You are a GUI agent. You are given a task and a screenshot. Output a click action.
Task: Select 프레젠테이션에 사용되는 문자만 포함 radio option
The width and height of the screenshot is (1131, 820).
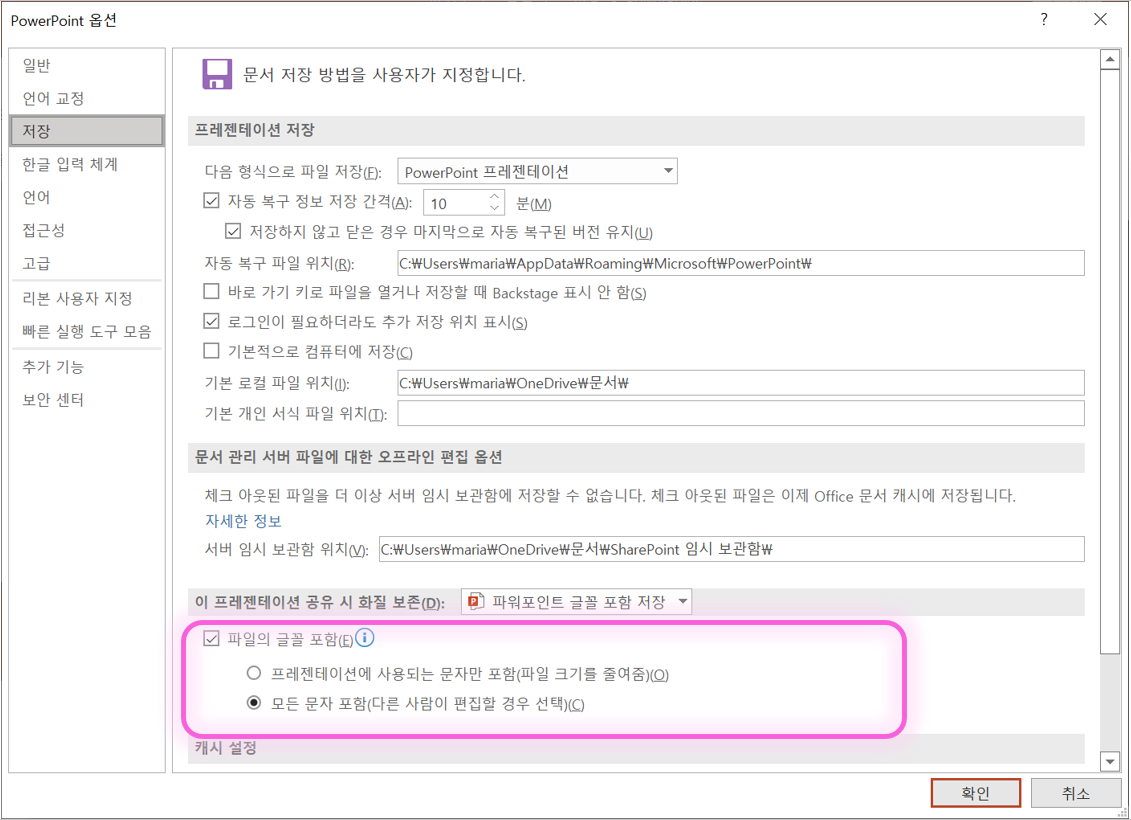pyautogui.click(x=254, y=673)
